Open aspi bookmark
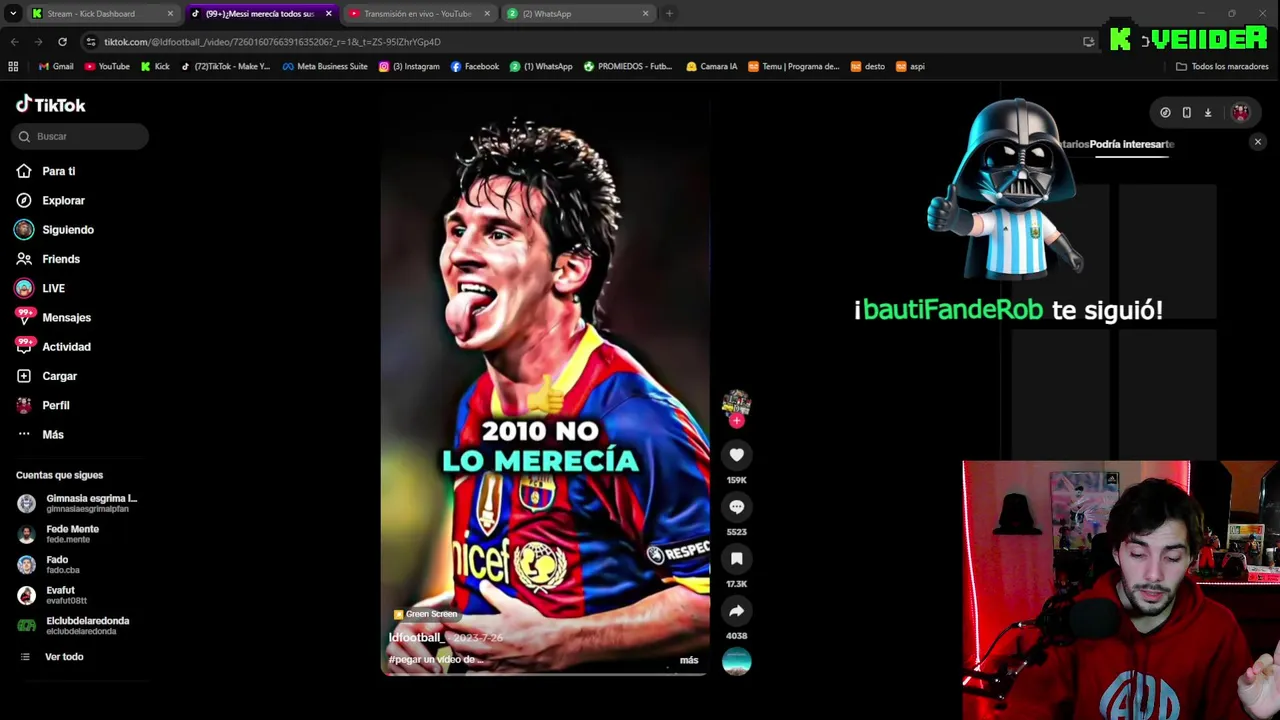The width and height of the screenshot is (1280, 720). click(910, 67)
